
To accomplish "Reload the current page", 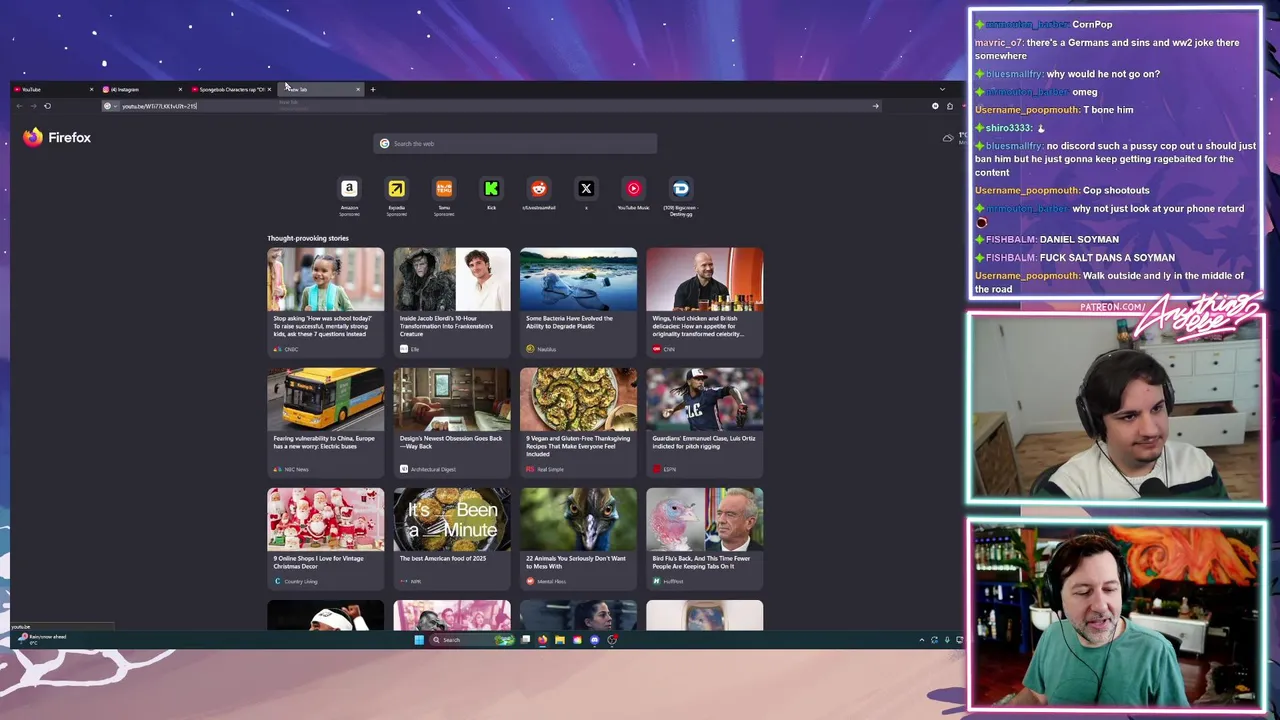I will [47, 106].
